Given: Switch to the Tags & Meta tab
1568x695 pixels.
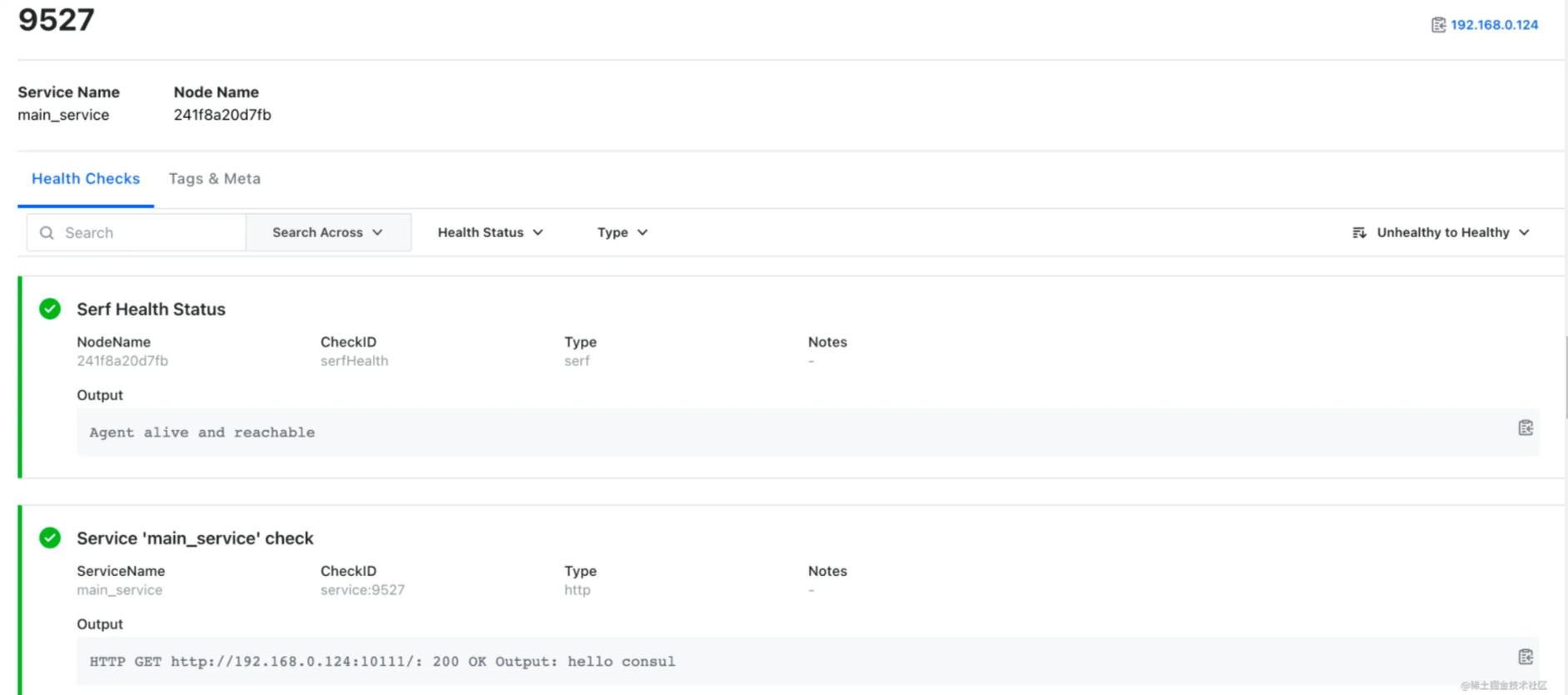Looking at the screenshot, I should pos(215,179).
